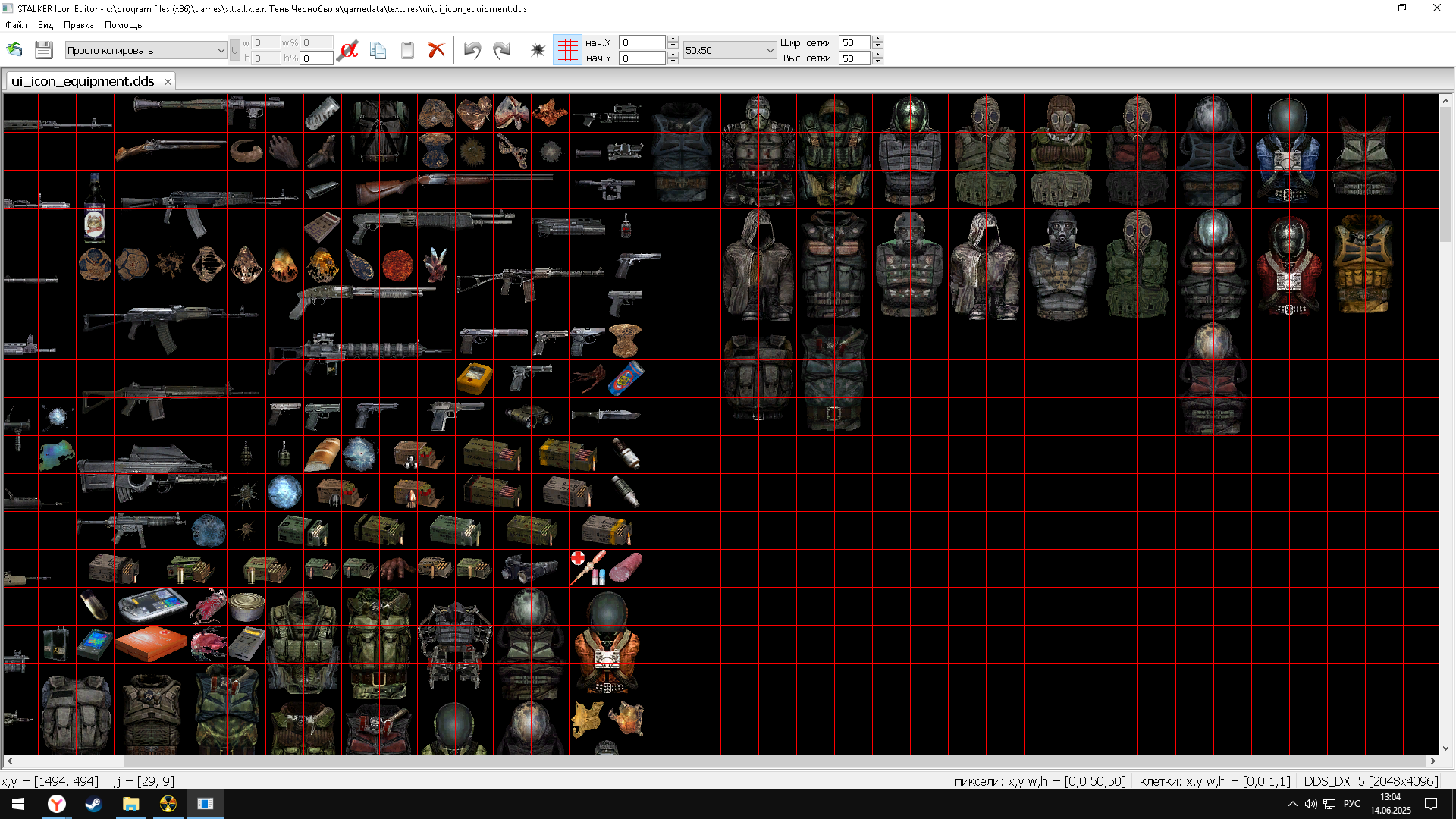Open Steam from taskbar
Screen dimensions: 1456x819
(93, 804)
